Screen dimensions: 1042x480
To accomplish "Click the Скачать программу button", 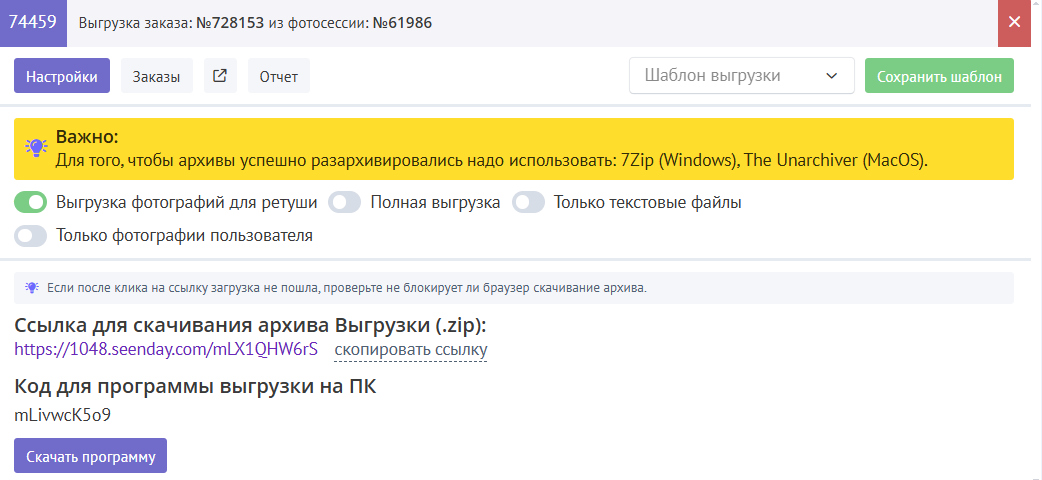I will pyautogui.click(x=91, y=456).
